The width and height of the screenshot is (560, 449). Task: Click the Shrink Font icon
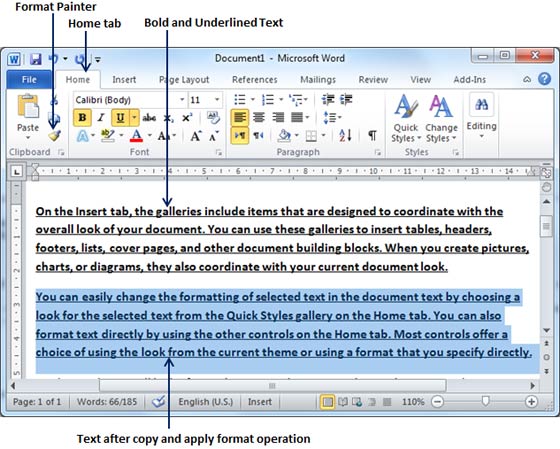pos(214,136)
